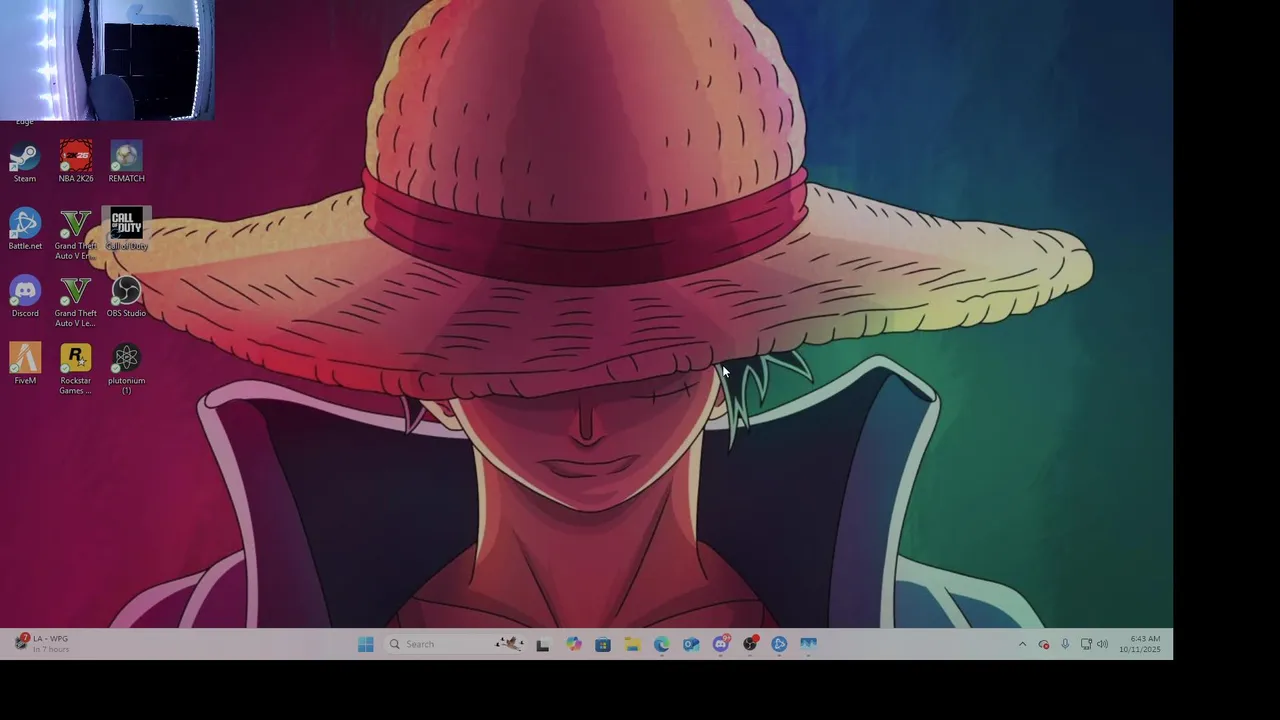The height and width of the screenshot is (720, 1280).
Task: Launch Copilot from the taskbar
Action: coord(573,644)
